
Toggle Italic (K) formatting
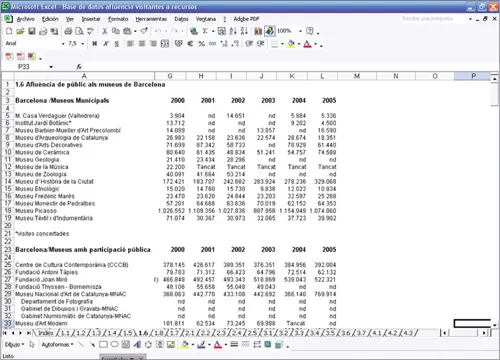coord(106,44)
